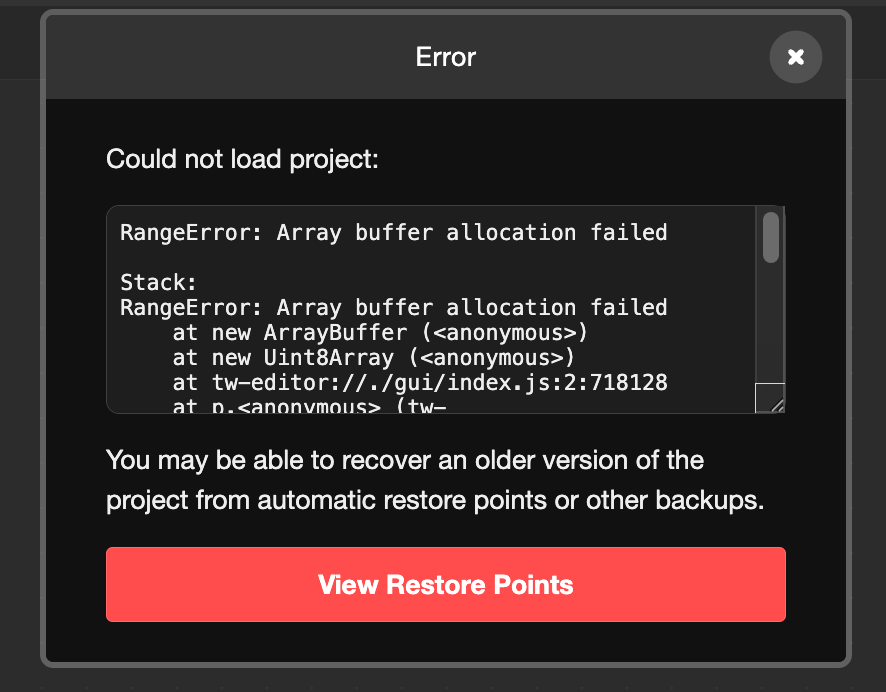Click the "Error" dialog title text
This screenshot has width=886, height=692.
tap(445, 57)
